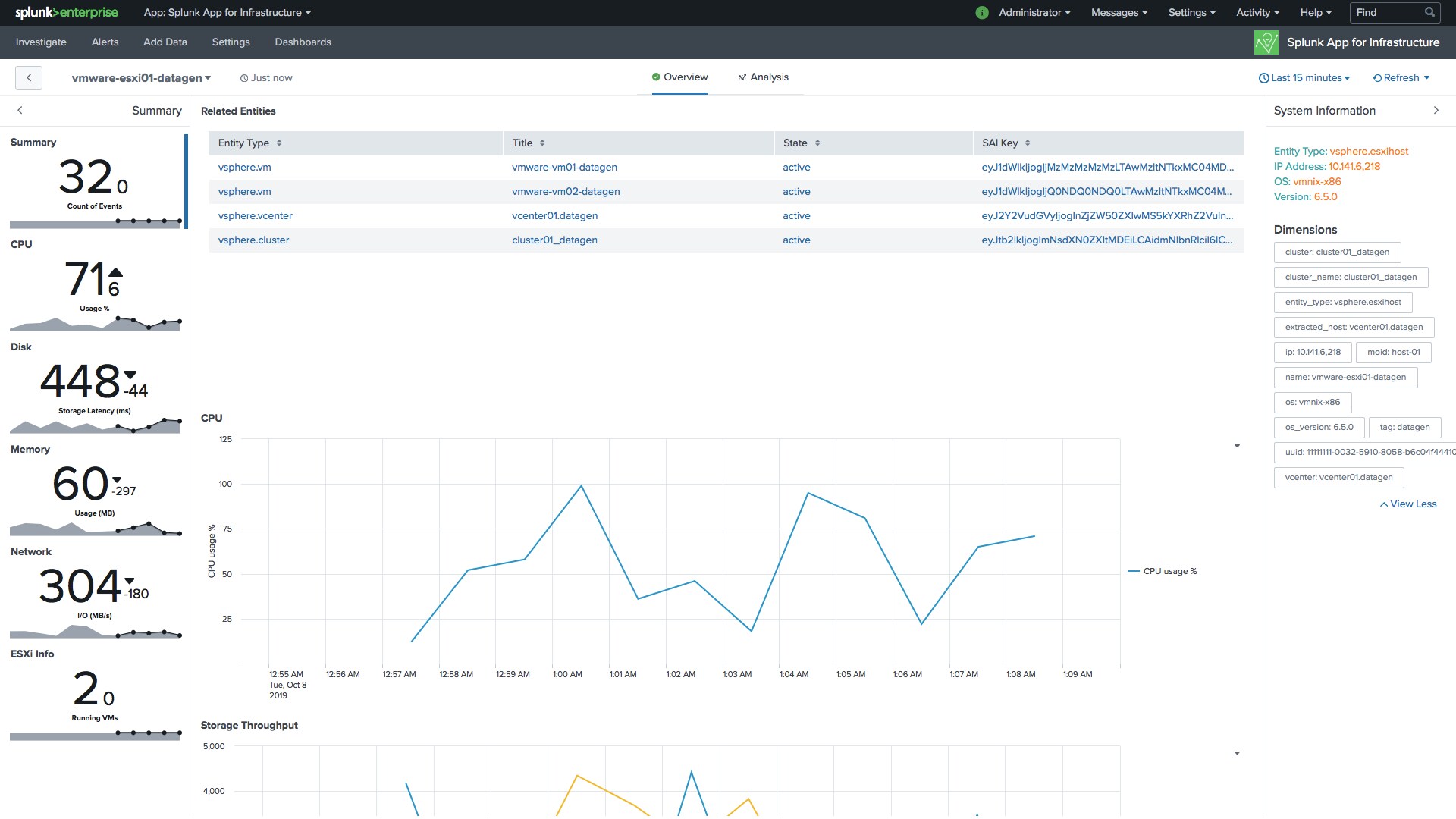Click the active state for vmware-vm01-datagen

click(796, 167)
